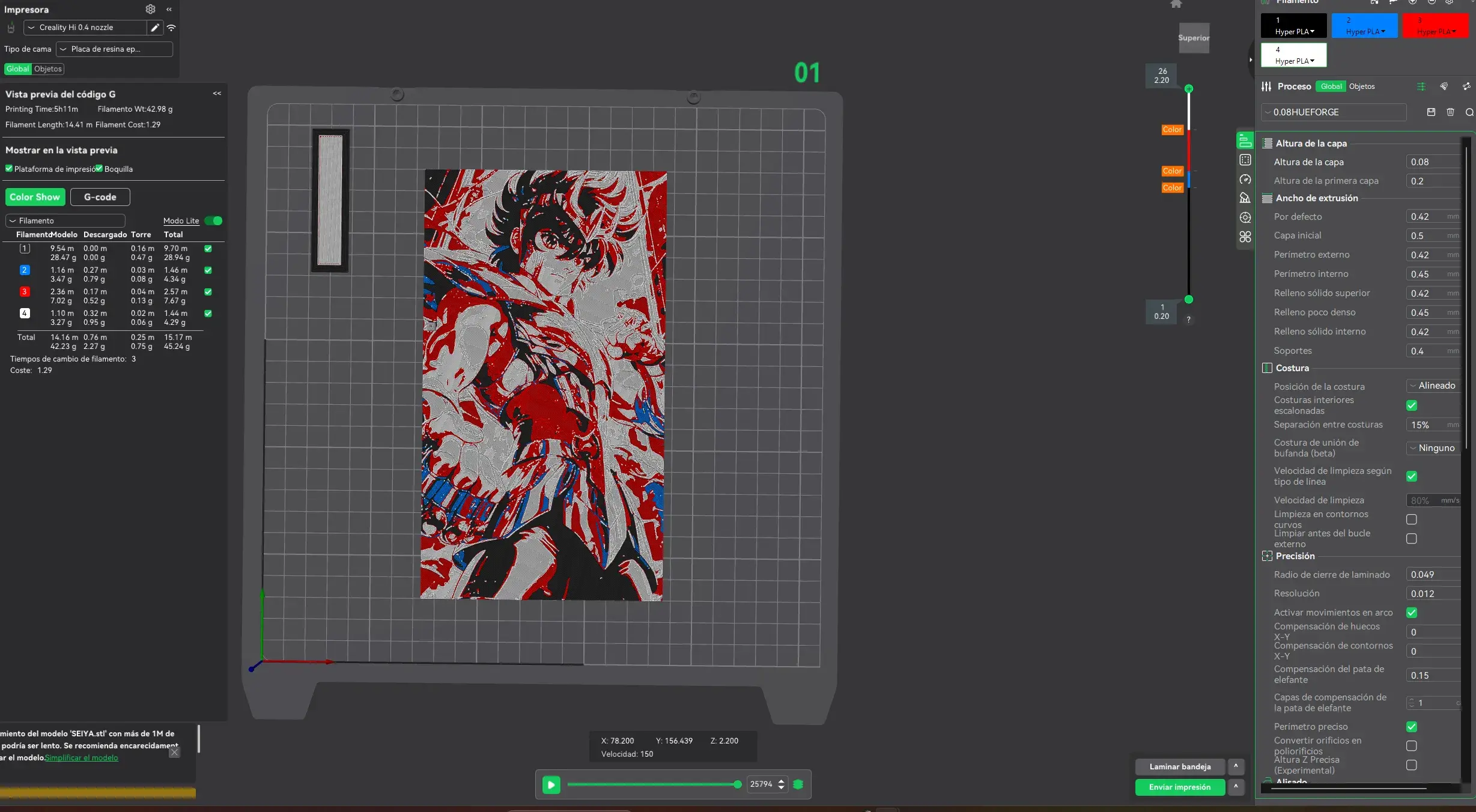Click the help question mark below layer slider
Image resolution: width=1476 pixels, height=812 pixels.
[x=1188, y=320]
